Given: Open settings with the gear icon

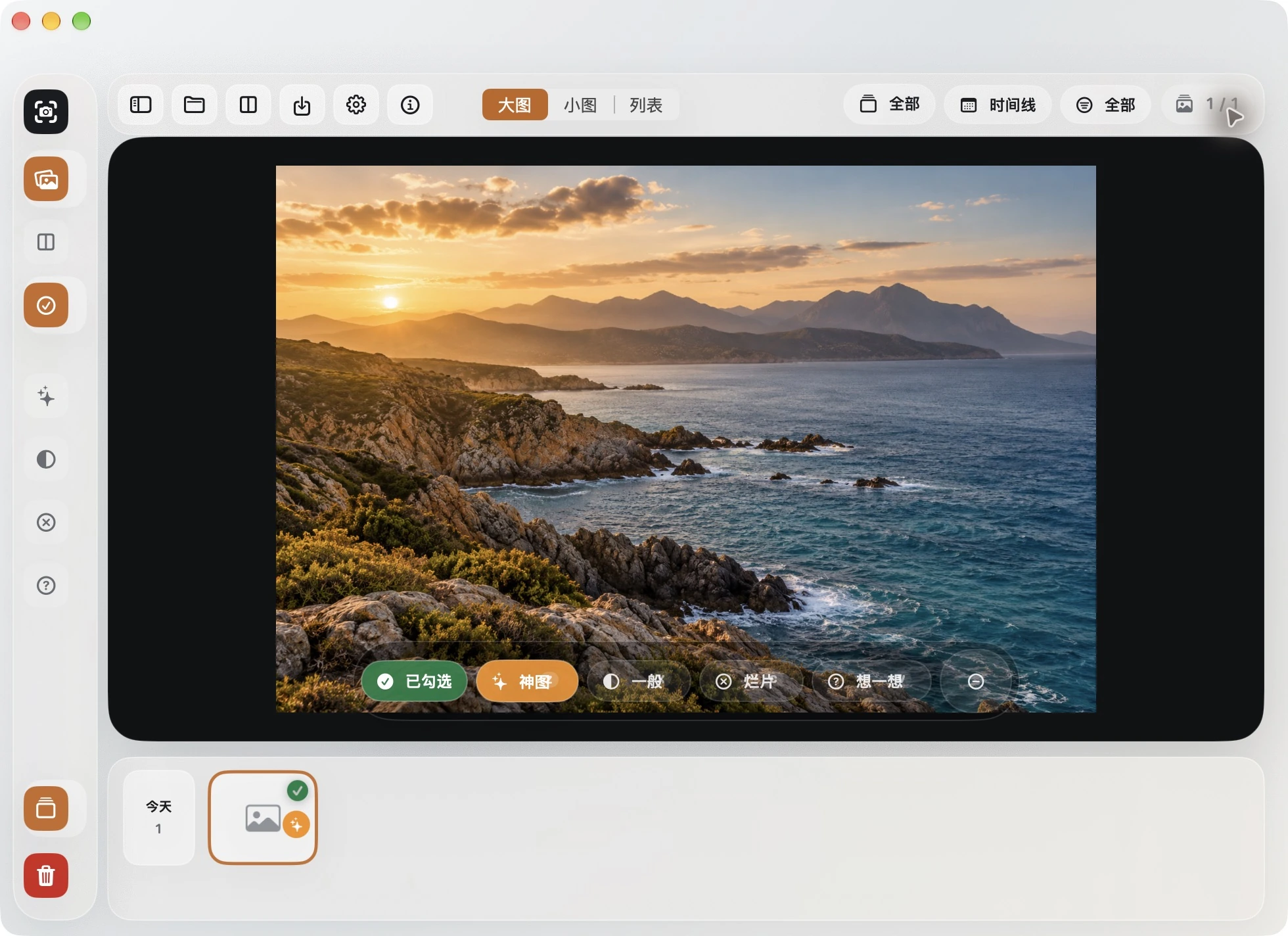Looking at the screenshot, I should (x=356, y=105).
